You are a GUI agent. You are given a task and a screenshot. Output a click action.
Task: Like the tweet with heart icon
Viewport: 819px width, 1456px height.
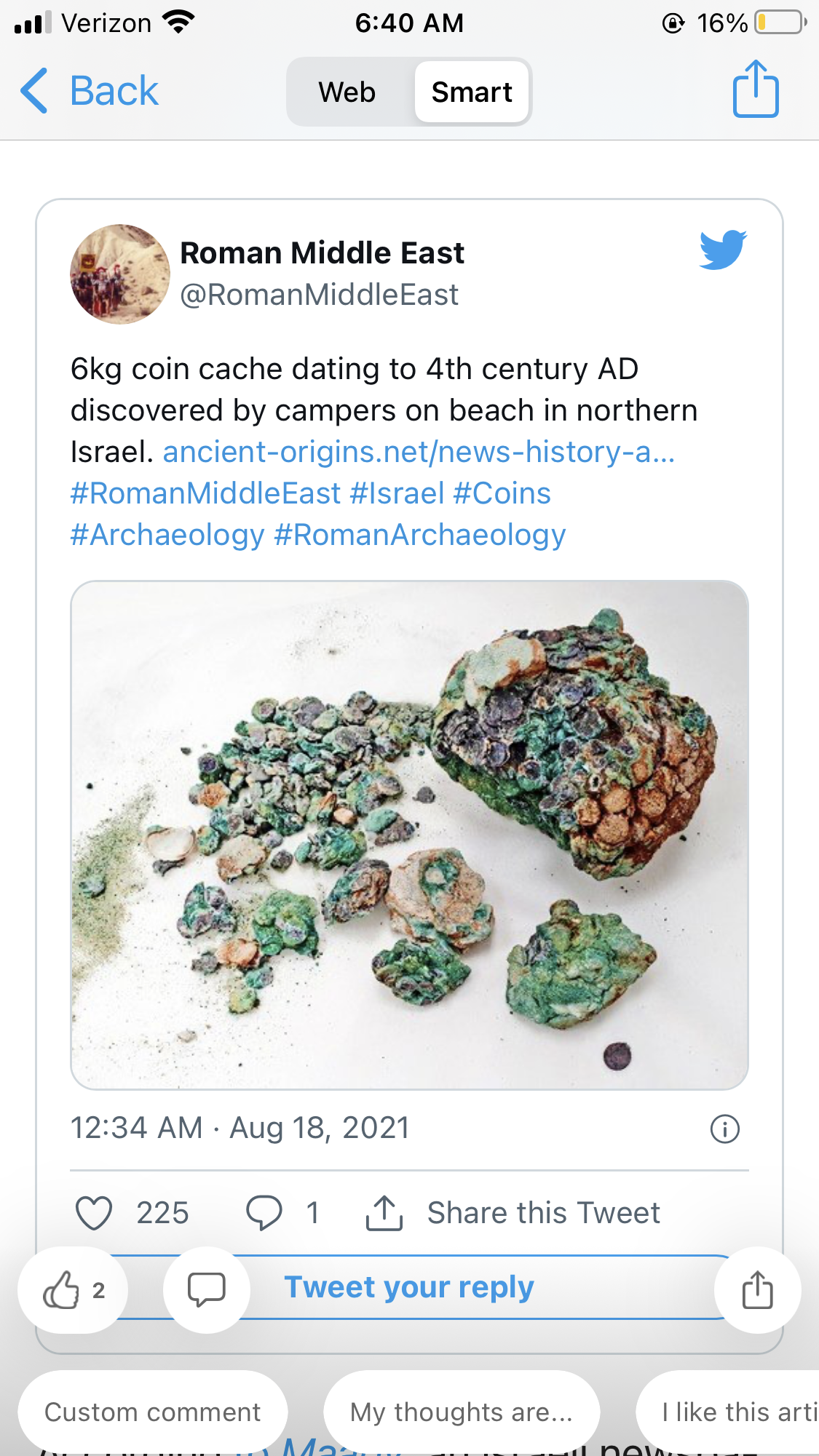[x=94, y=1213]
